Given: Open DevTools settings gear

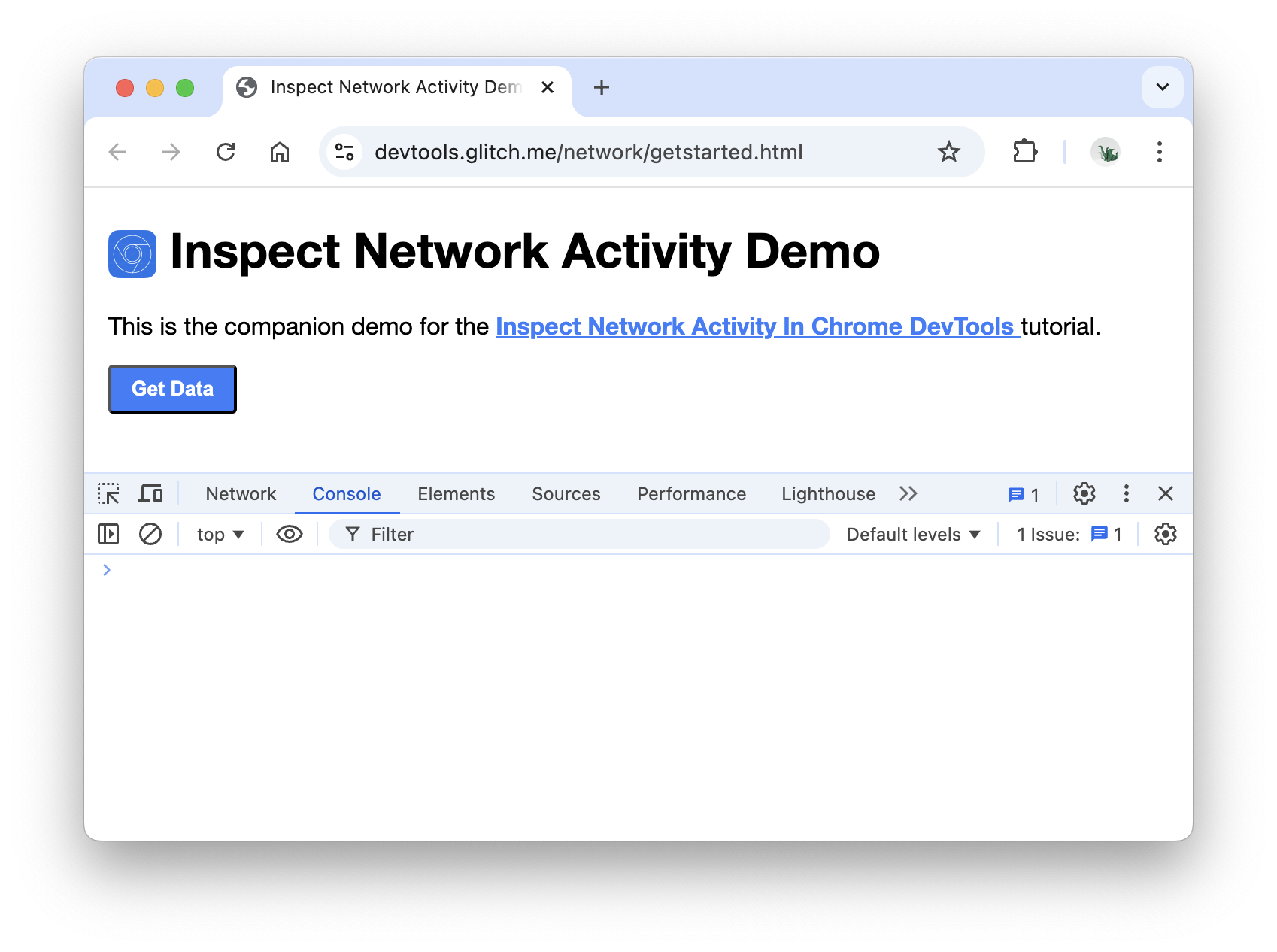Looking at the screenshot, I should click(1084, 493).
